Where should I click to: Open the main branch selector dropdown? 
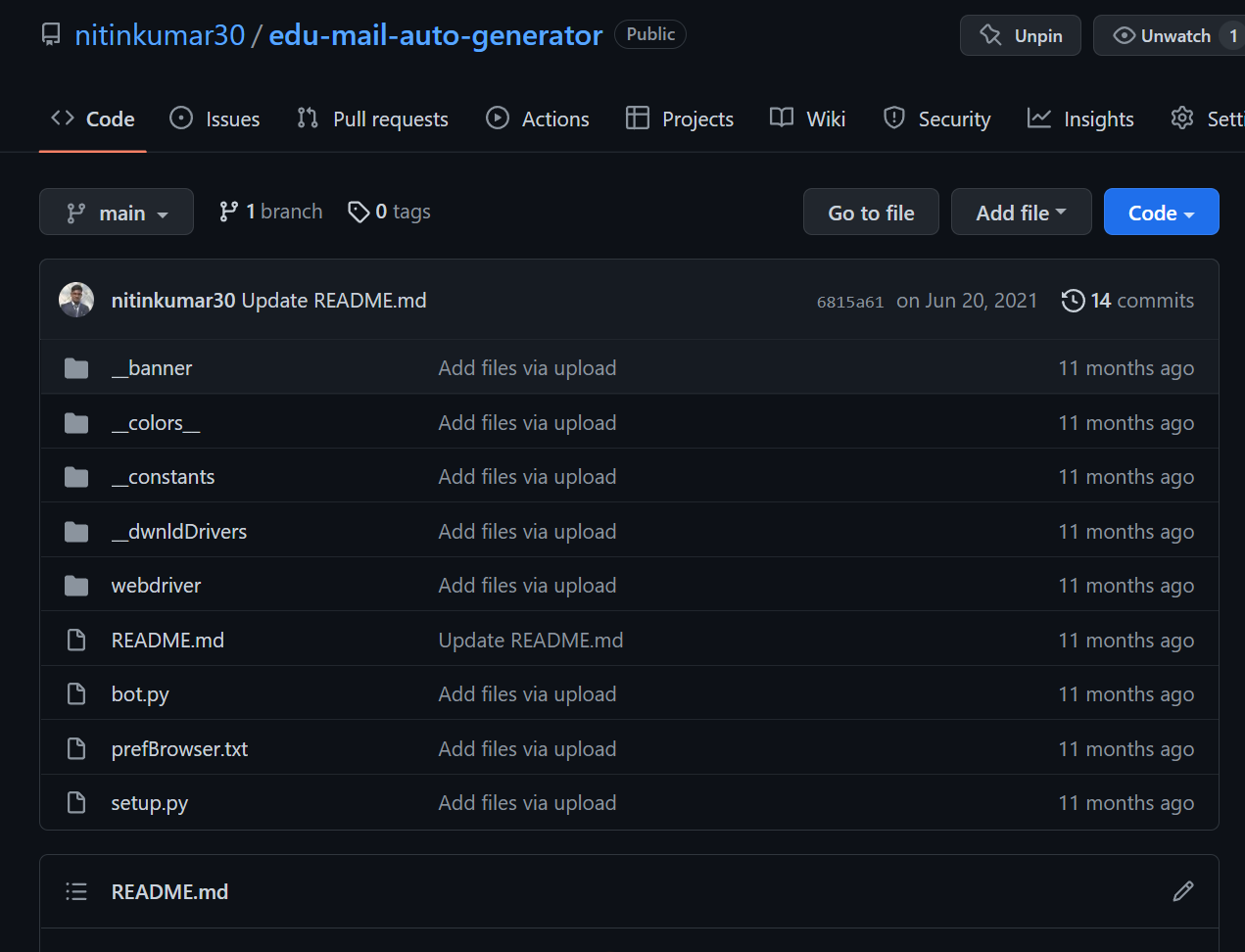point(117,213)
